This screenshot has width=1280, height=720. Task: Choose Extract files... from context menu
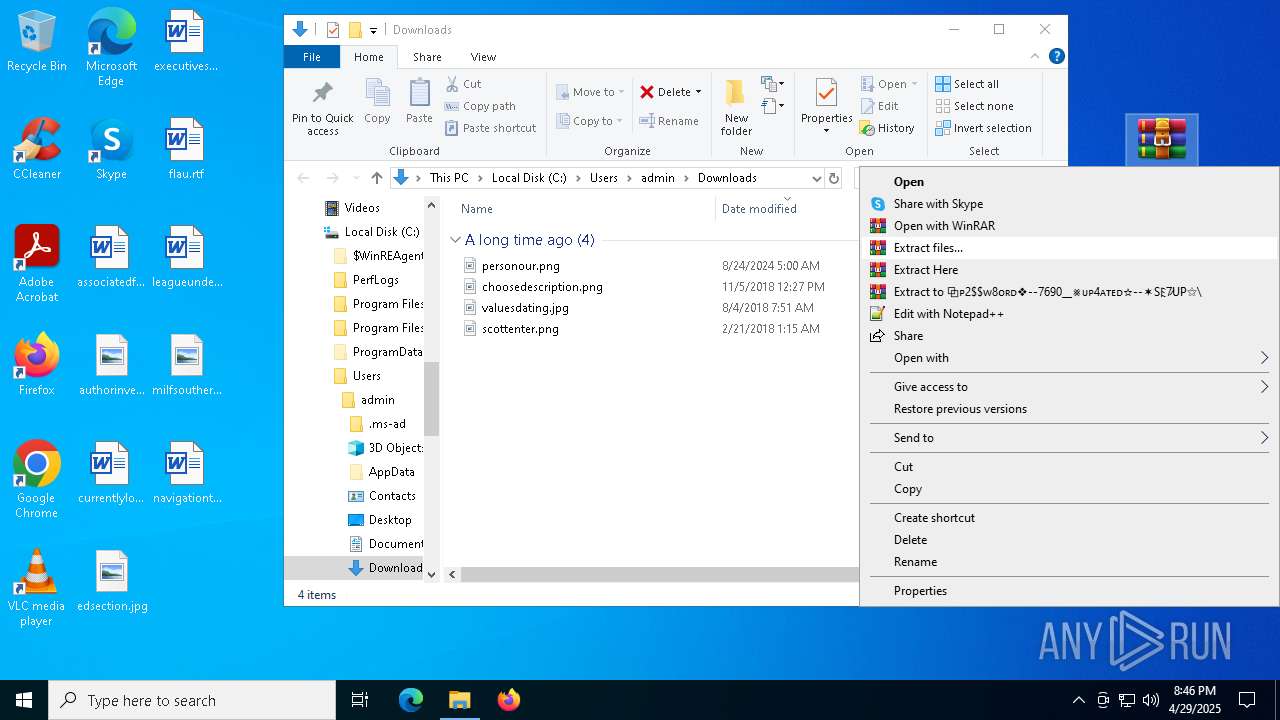[1069, 248]
